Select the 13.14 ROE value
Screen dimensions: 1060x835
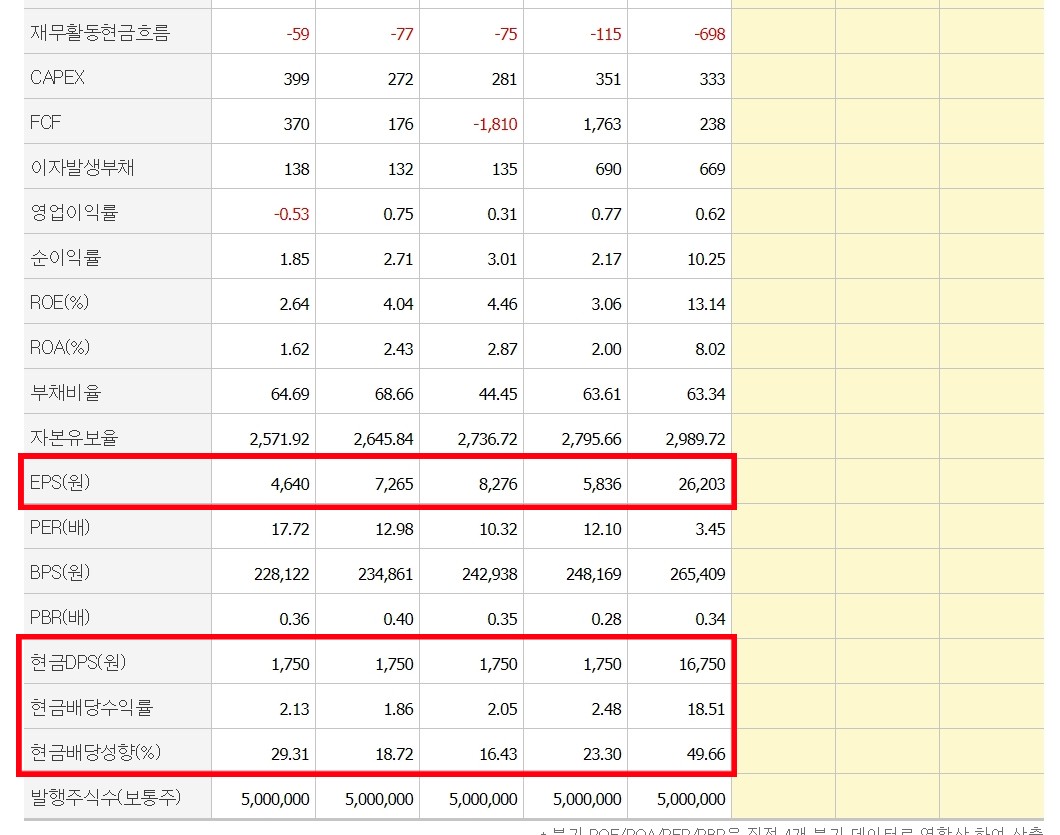(x=706, y=304)
